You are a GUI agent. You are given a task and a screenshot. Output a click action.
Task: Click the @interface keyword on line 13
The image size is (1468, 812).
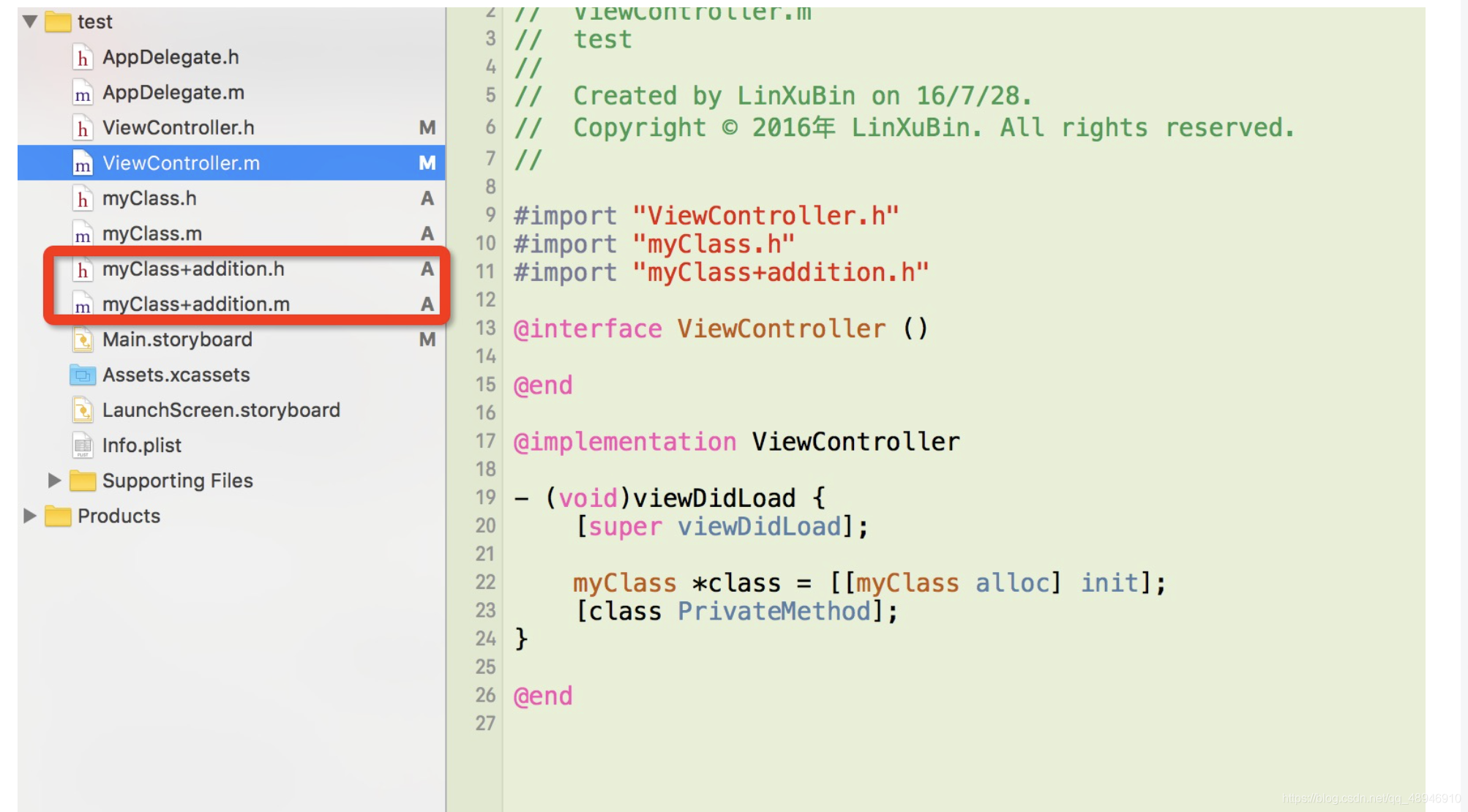[588, 329]
